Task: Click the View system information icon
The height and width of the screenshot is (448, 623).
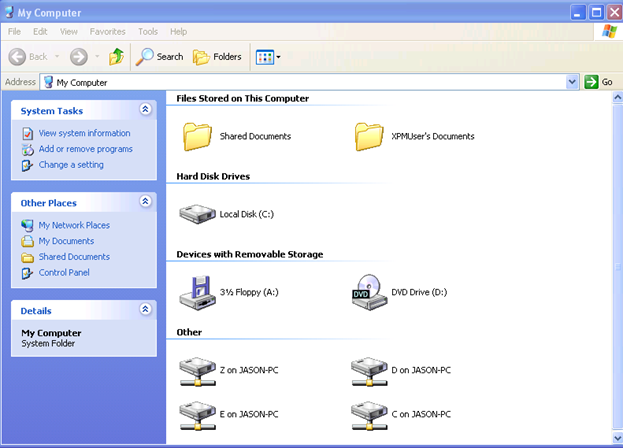Action: click(28, 133)
